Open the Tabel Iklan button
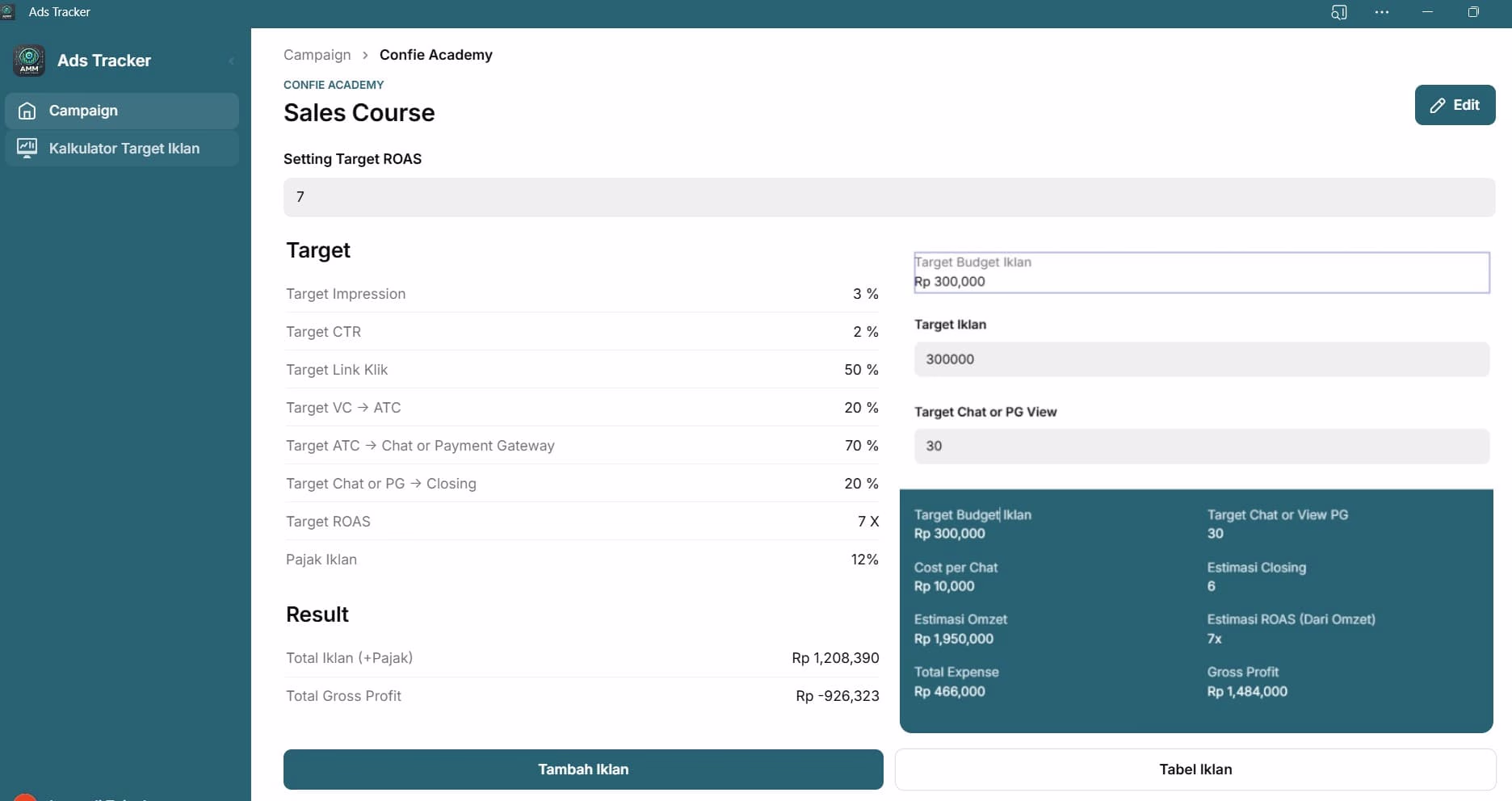 pyautogui.click(x=1195, y=770)
